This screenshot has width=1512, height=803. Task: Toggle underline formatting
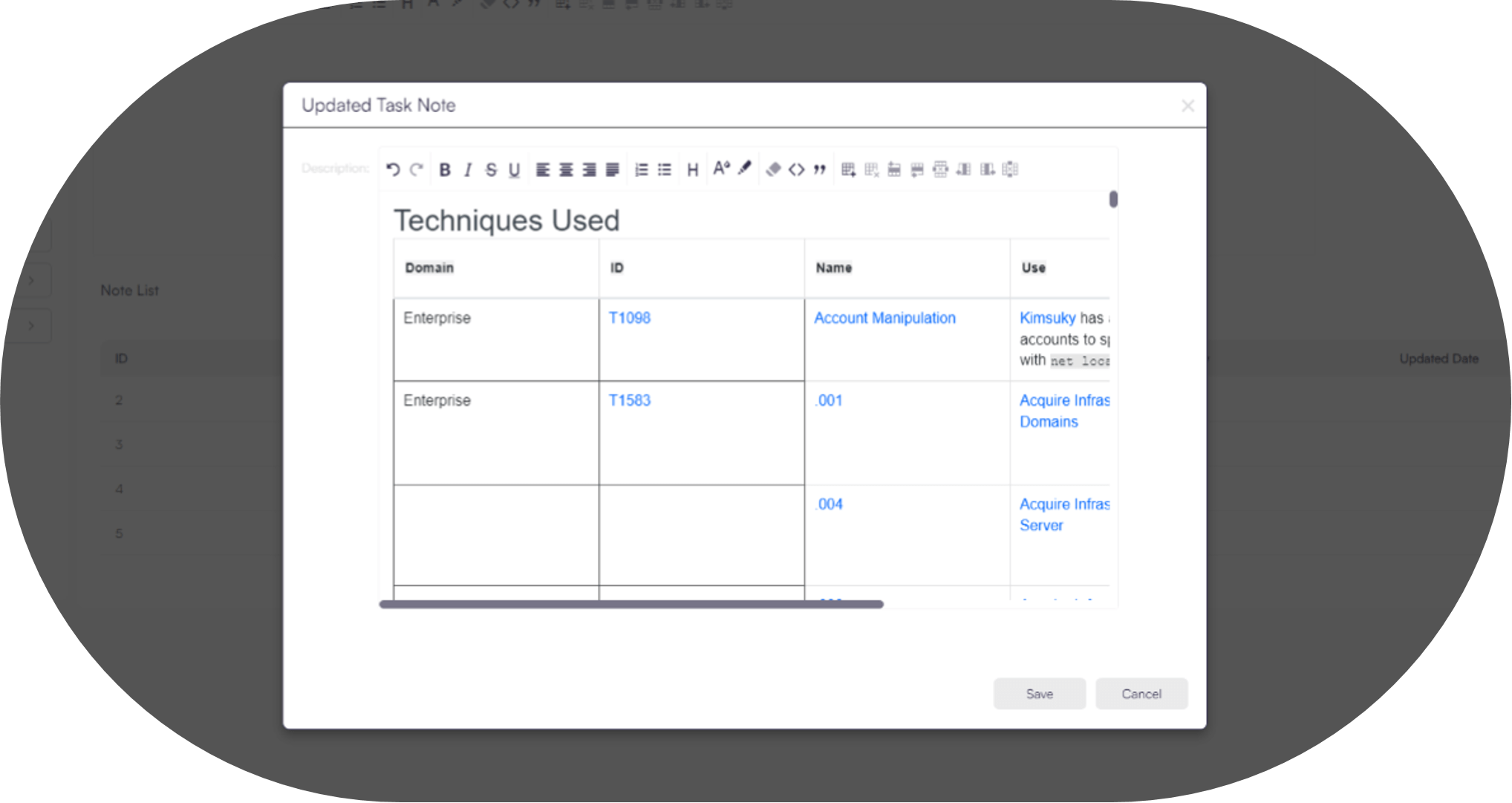coord(514,169)
